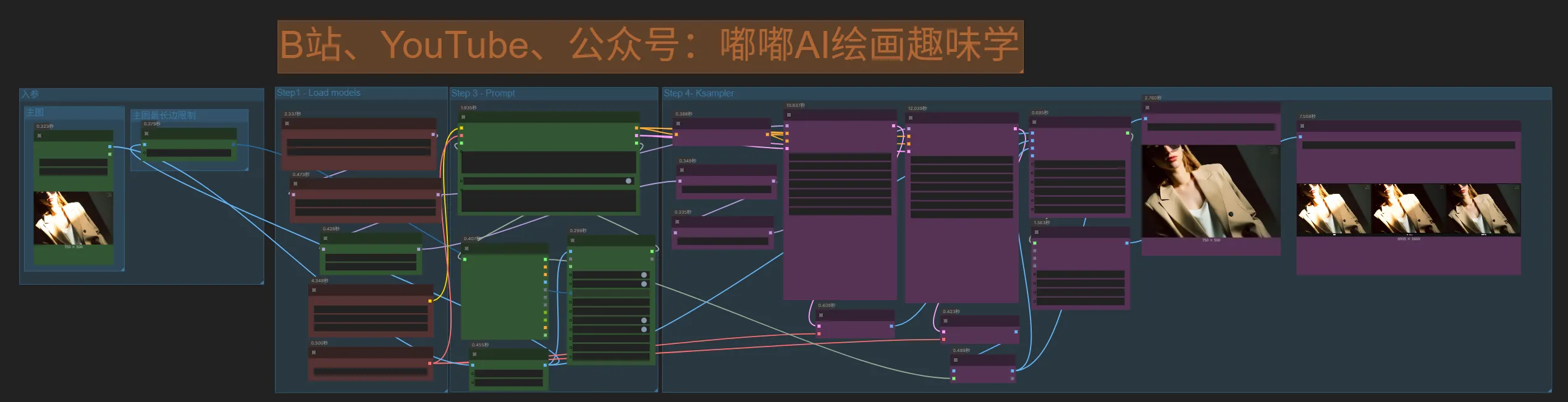Collapse the red node timed 0.500秒
This screenshot has height=402, width=1568.
click(314, 352)
